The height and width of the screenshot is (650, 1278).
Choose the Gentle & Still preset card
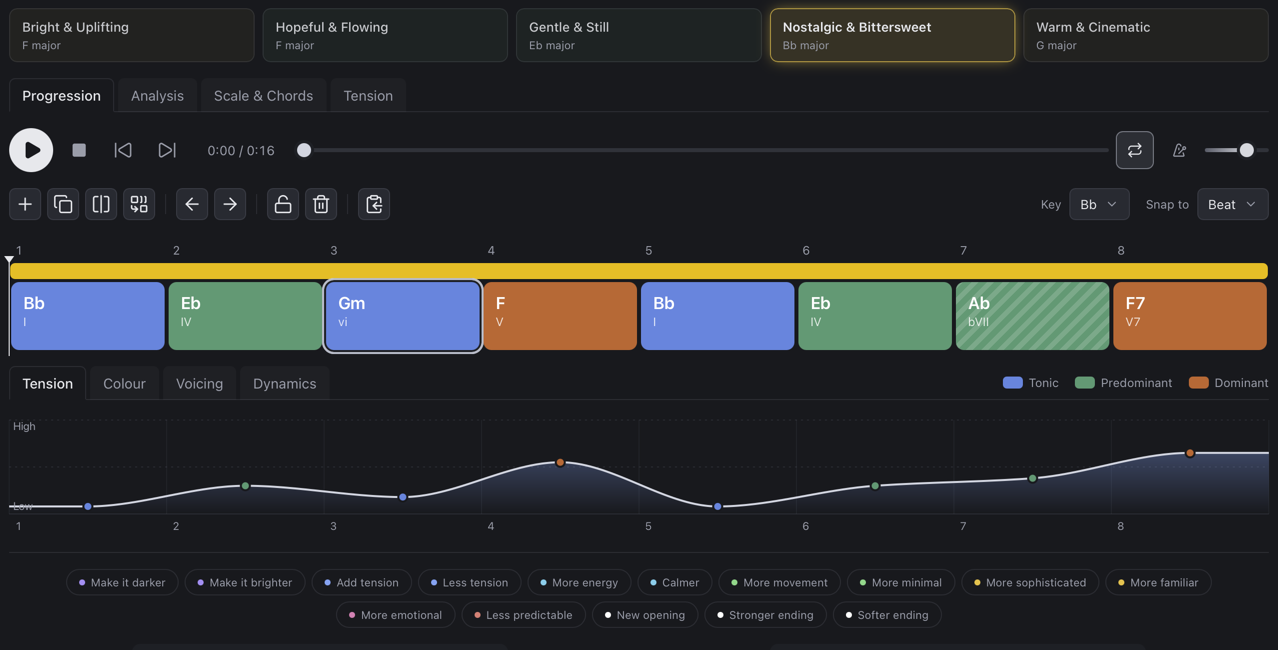pyautogui.click(x=639, y=35)
